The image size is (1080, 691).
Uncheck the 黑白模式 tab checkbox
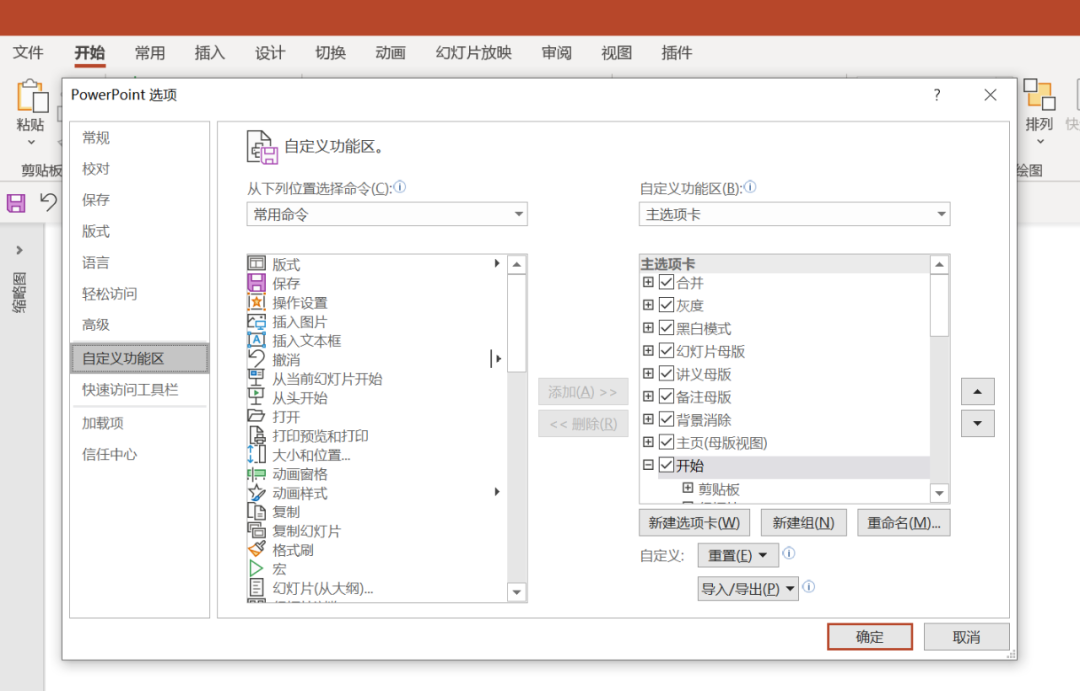pos(666,327)
